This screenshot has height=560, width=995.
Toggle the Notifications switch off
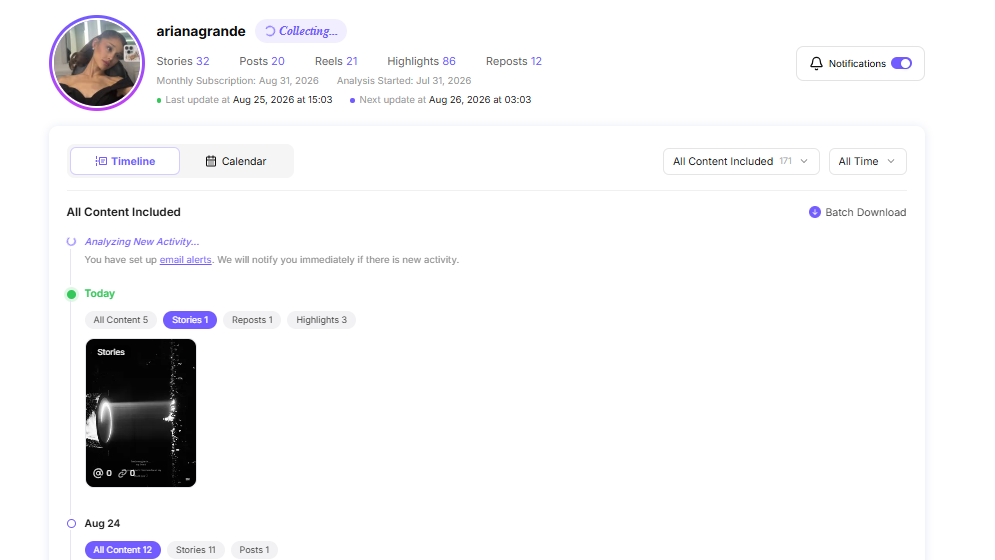[901, 63]
